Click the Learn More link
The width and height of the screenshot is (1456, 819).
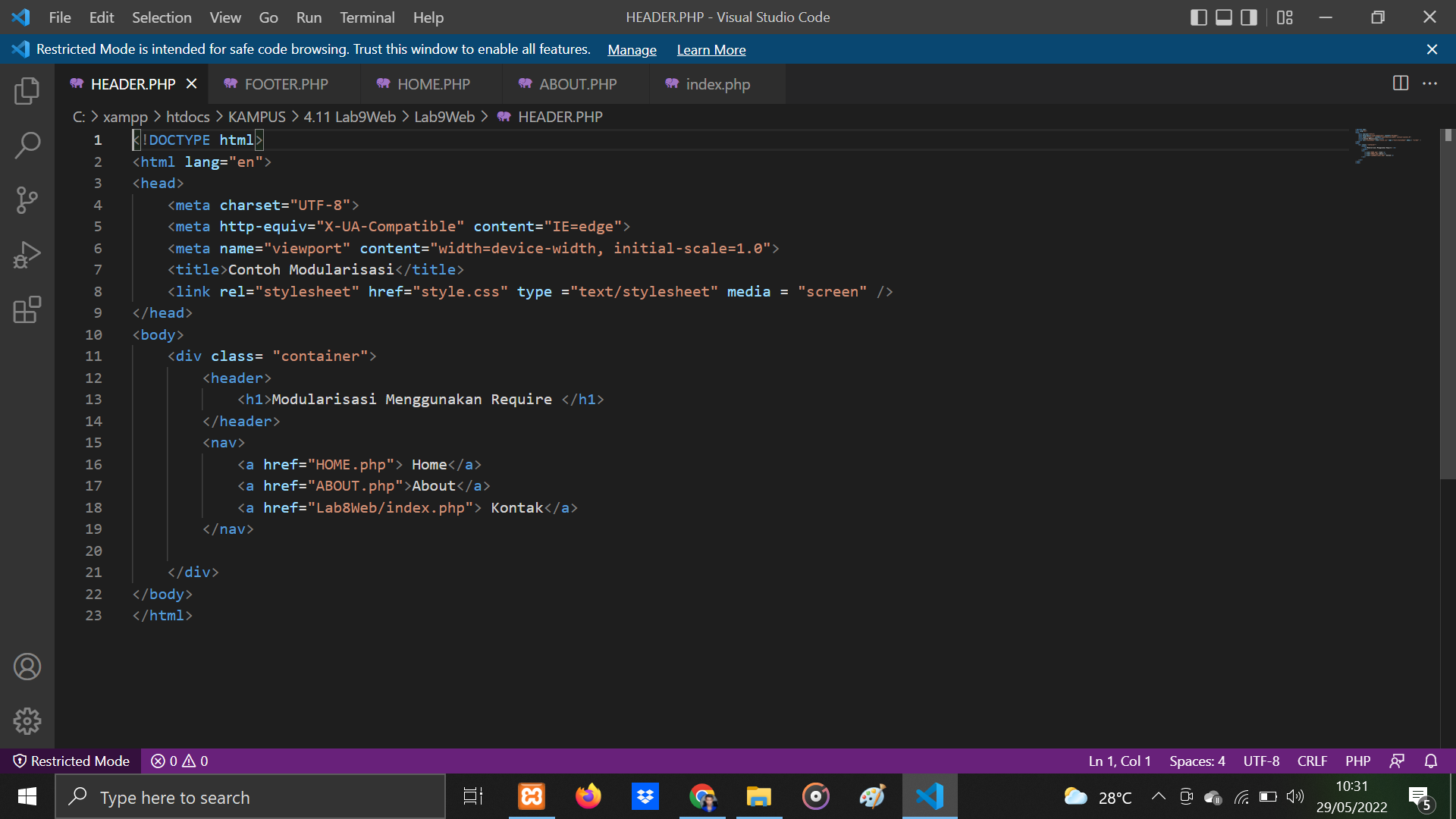point(711,49)
